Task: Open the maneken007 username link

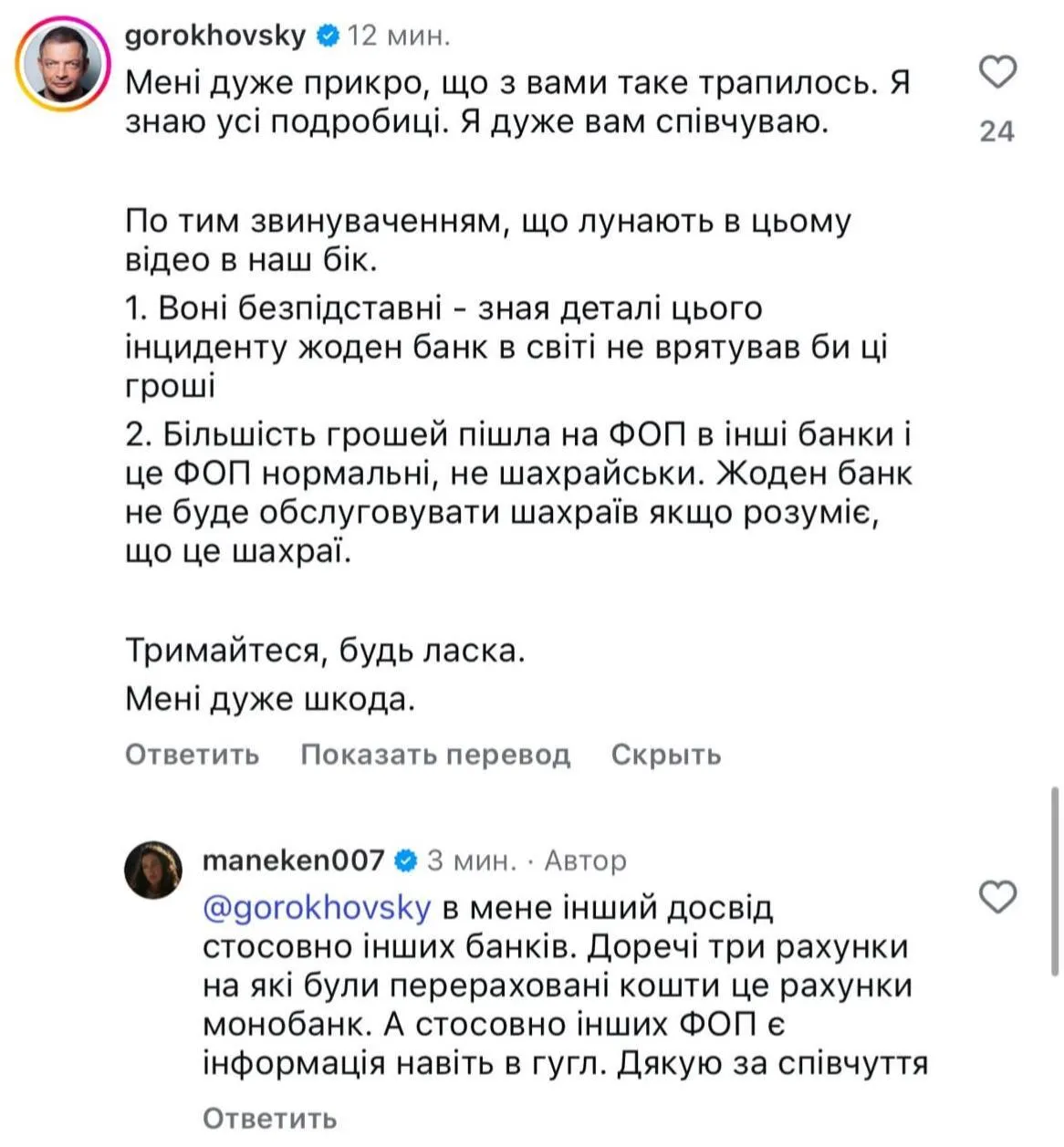Action: coord(293,860)
